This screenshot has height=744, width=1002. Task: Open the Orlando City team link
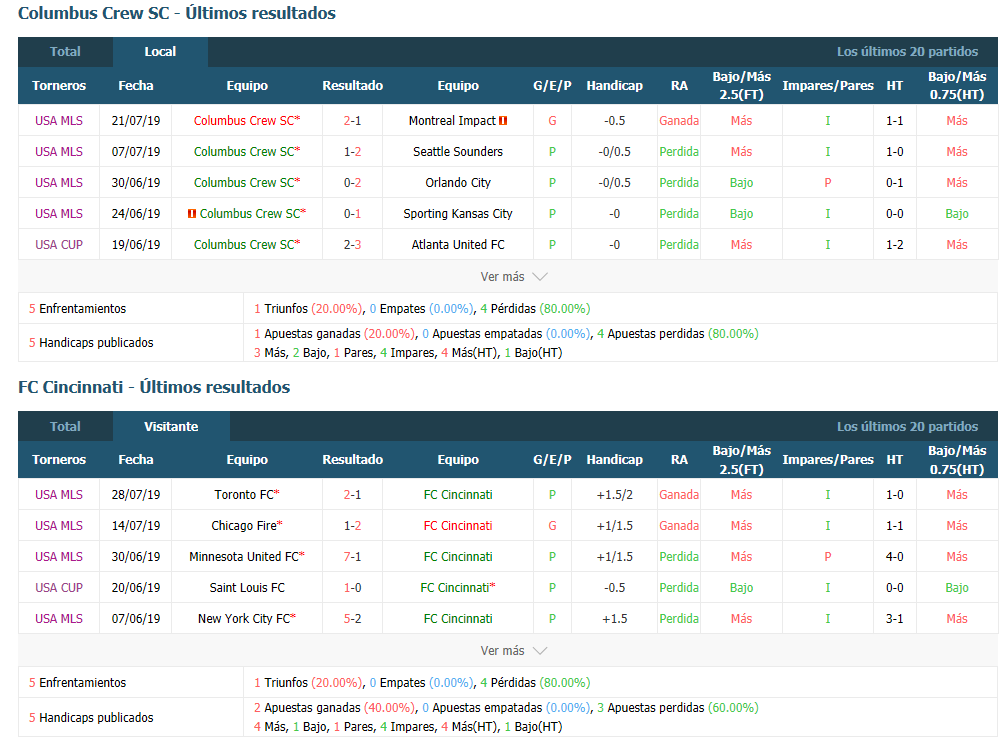pyautogui.click(x=458, y=183)
